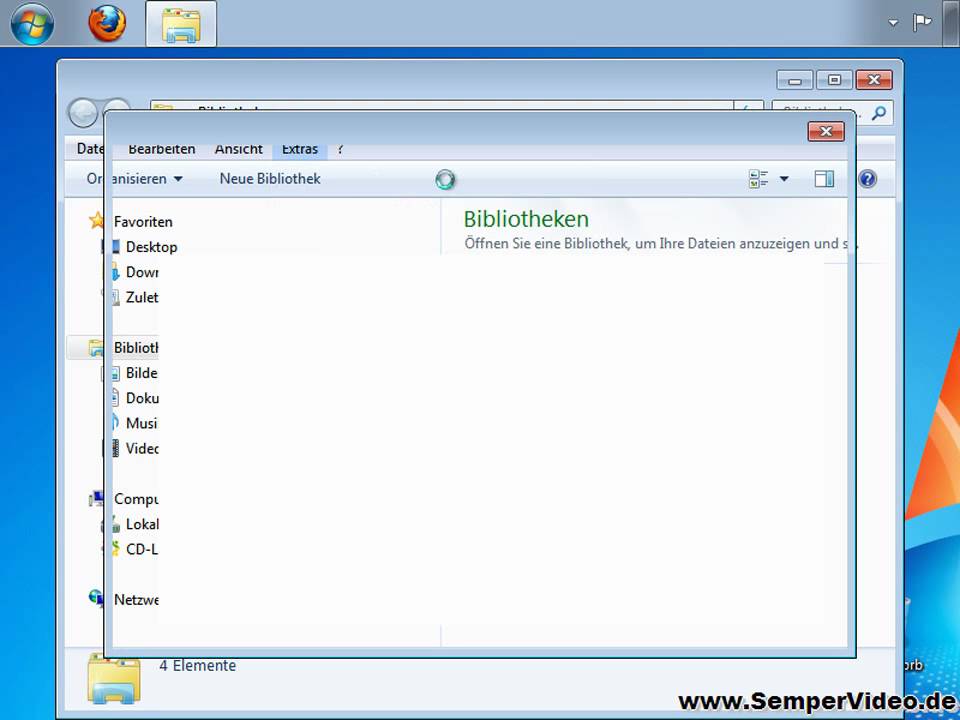Open the Action Center flag icon
Viewport: 960px width, 720px height.
pyautogui.click(x=922, y=23)
